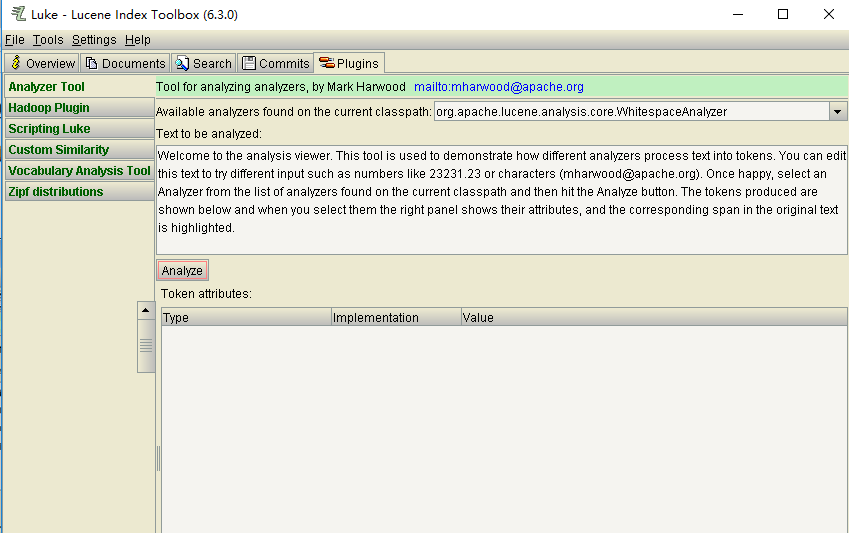
Task: Click the mailto:mharwood@apache.org link
Action: click(499, 87)
